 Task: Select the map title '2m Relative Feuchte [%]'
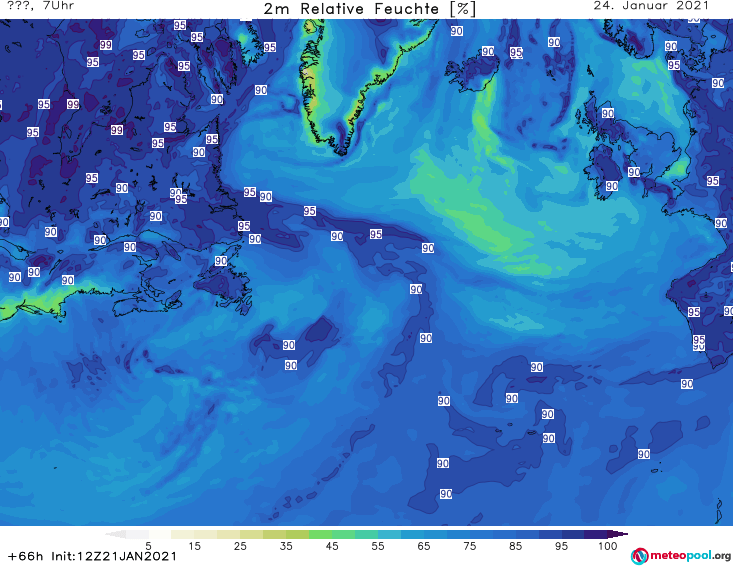pyautogui.click(x=369, y=9)
